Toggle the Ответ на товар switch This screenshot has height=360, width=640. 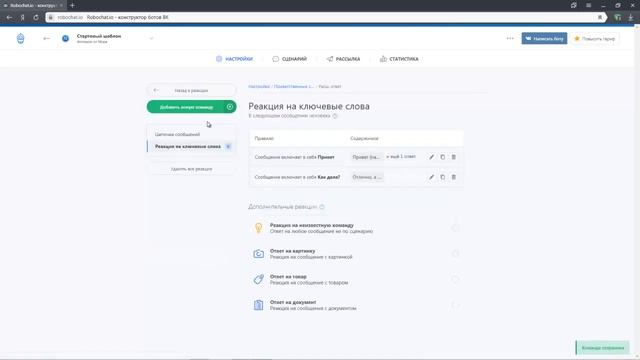455,280
